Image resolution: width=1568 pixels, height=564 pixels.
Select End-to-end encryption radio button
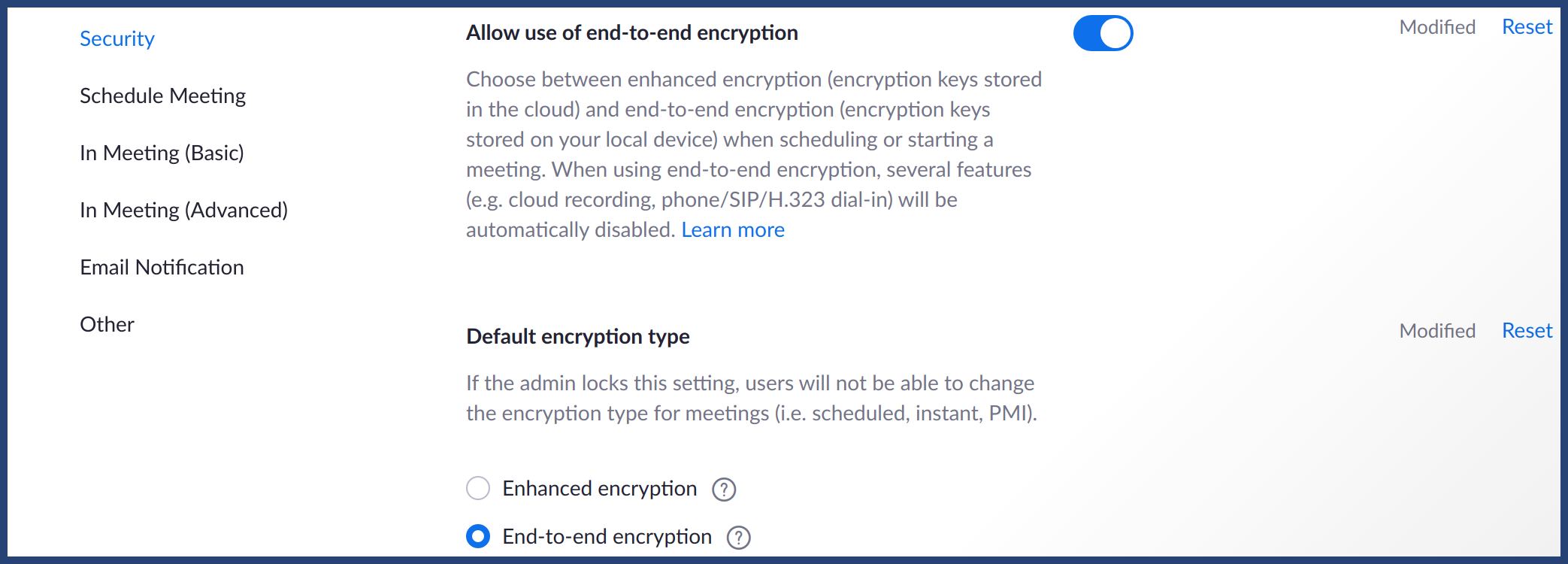(478, 536)
